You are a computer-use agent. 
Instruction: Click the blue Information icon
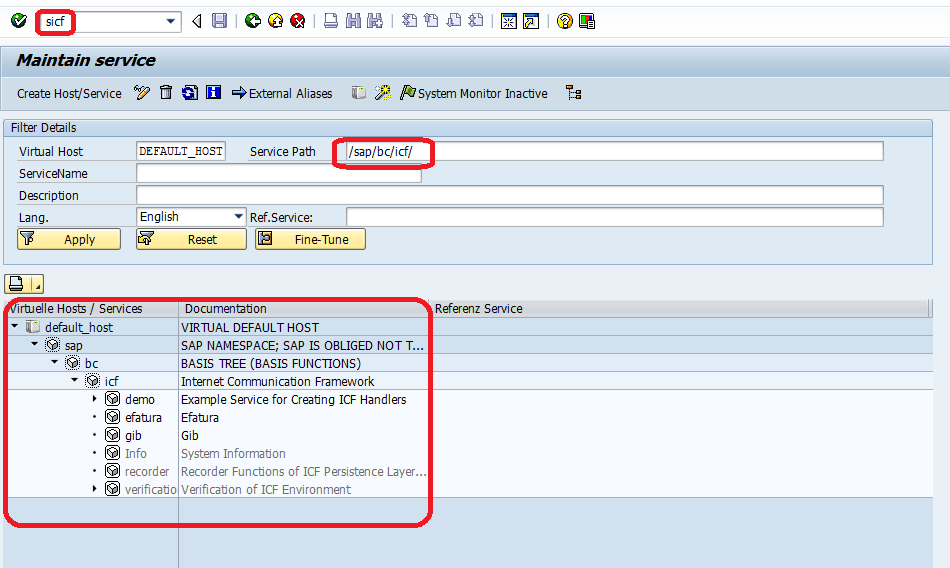[x=213, y=93]
